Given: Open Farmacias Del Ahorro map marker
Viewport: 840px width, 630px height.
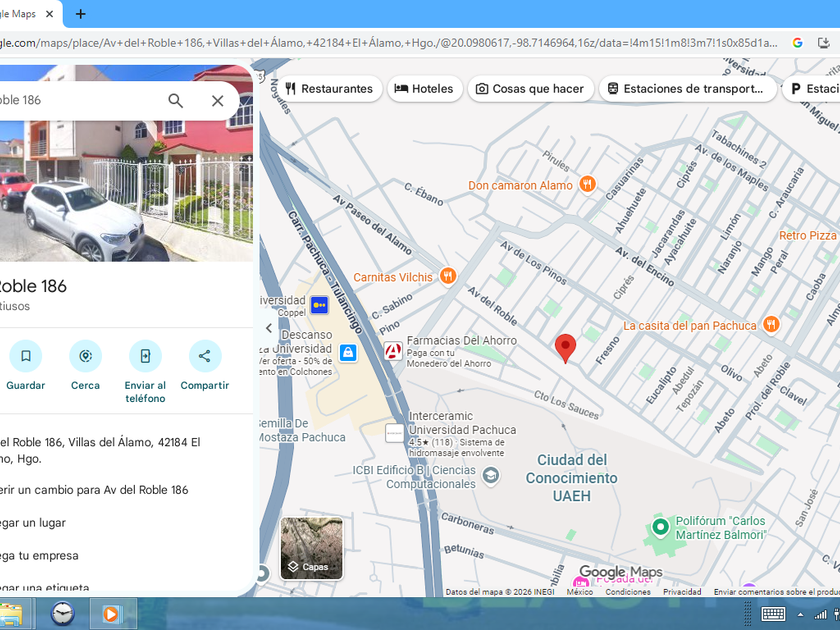Looking at the screenshot, I should click(393, 351).
